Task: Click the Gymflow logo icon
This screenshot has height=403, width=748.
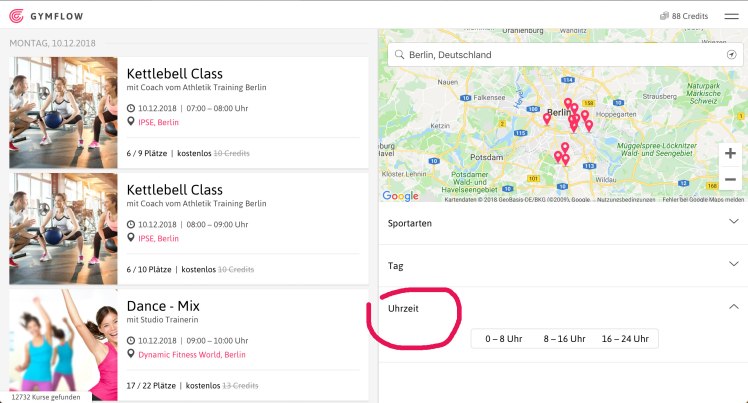Action: (17, 15)
